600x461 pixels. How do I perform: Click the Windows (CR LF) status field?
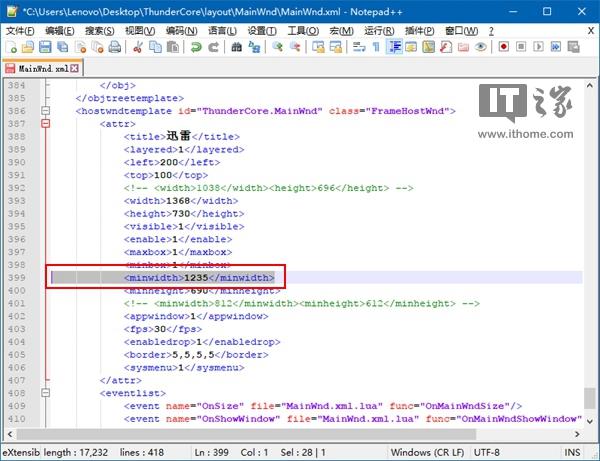coord(427,452)
